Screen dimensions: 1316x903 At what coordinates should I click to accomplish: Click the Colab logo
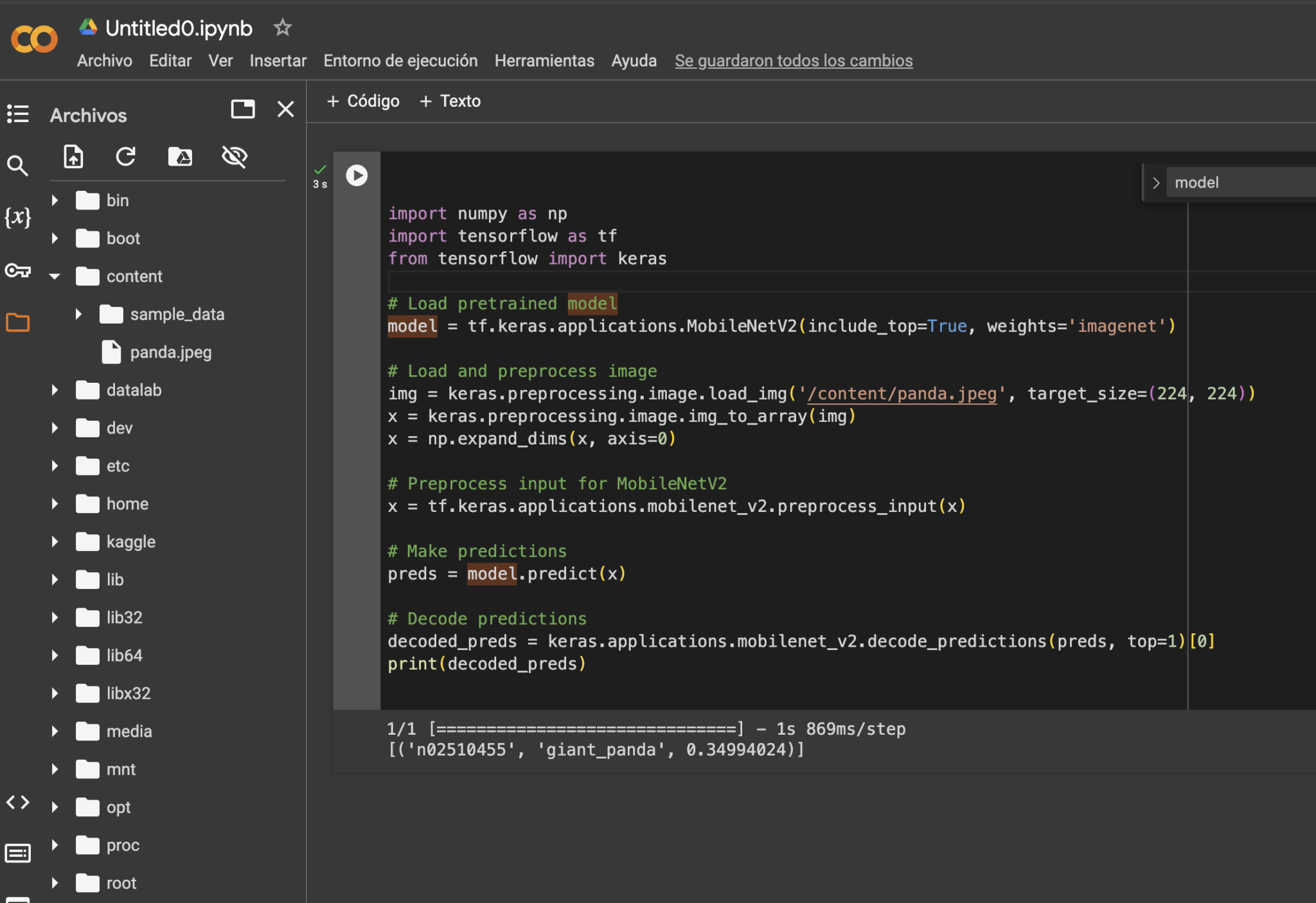tap(34, 40)
